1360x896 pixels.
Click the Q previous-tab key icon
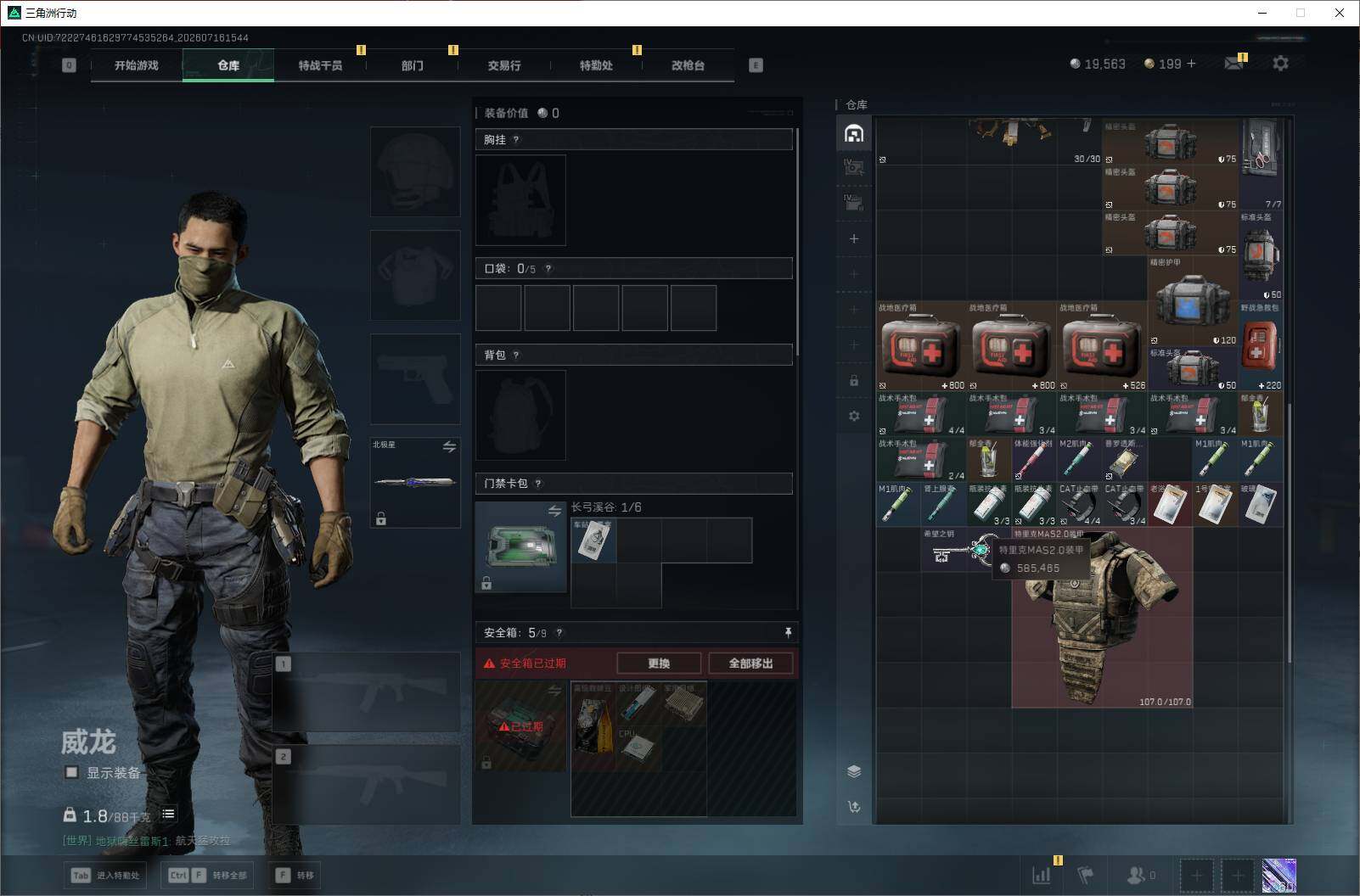[70, 65]
